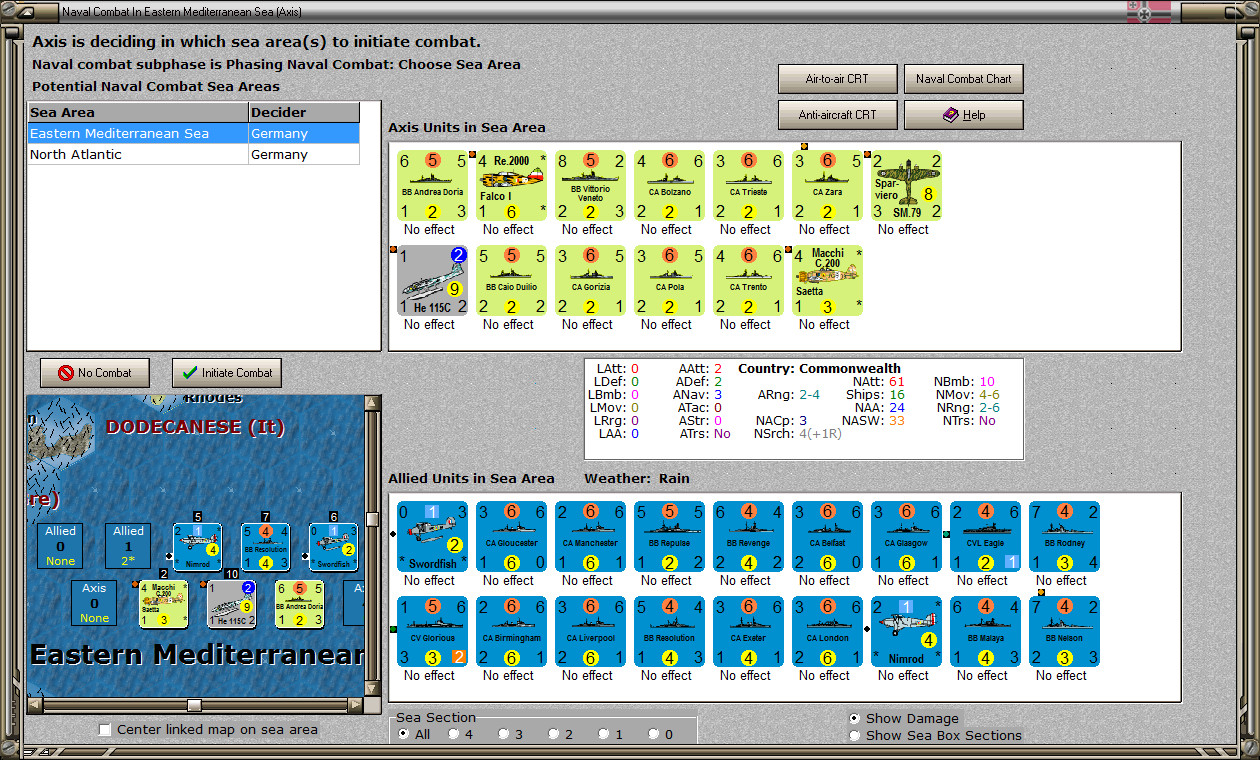Image resolution: width=1260 pixels, height=760 pixels.
Task: Click the CA Gloucester Allied cruiser counter
Action: 511,536
